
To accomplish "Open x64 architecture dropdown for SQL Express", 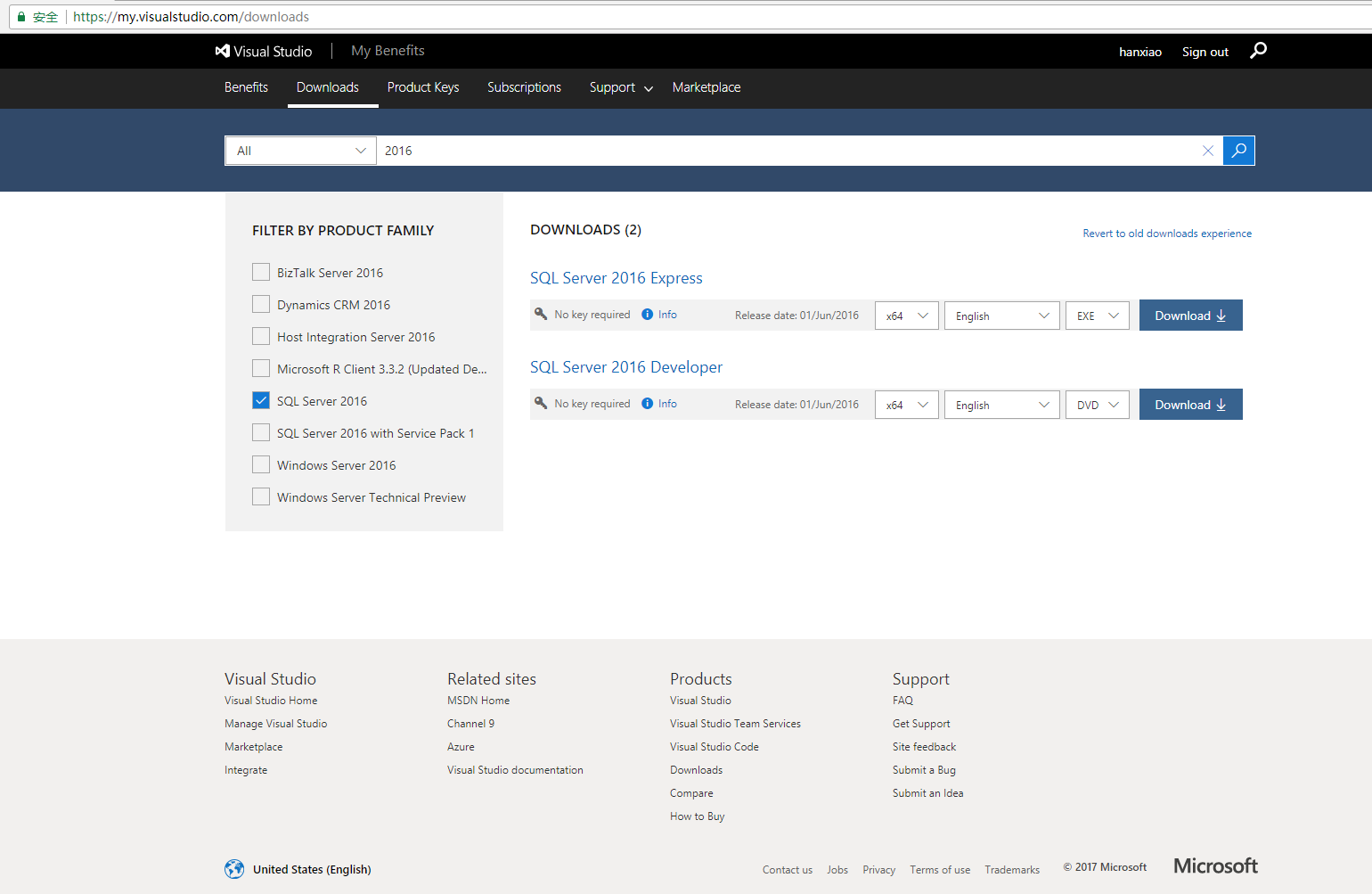I will 907,316.
